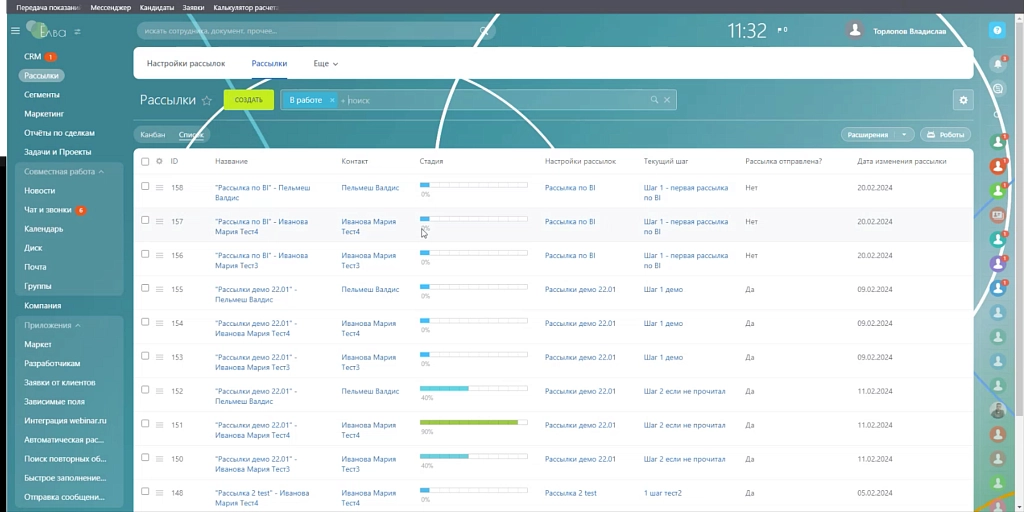The image size is (1024, 512).
Task: Open 'Шаг 2 если не прочитал' in row 151
Action: tap(684, 425)
